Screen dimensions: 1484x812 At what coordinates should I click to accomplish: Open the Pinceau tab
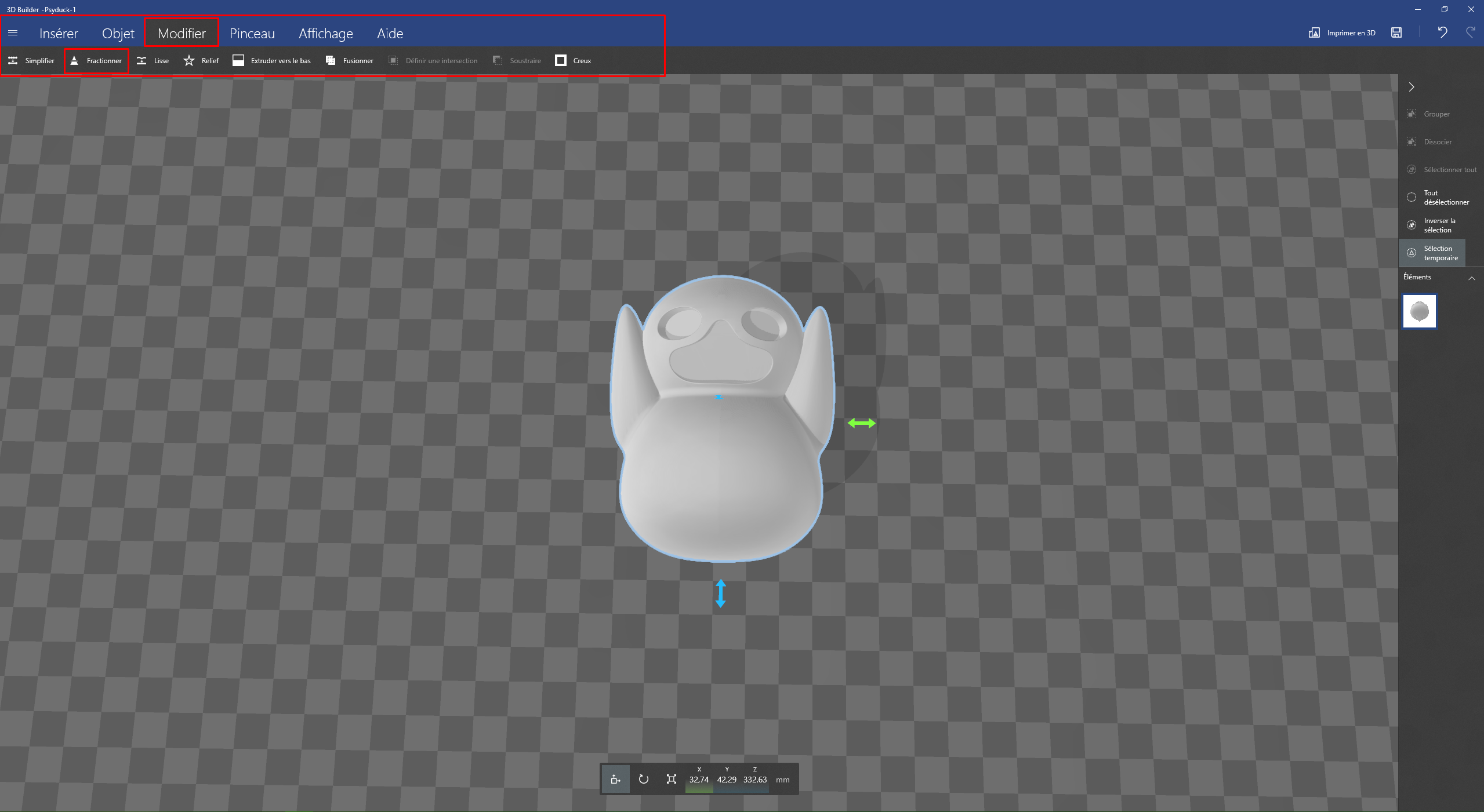click(252, 33)
